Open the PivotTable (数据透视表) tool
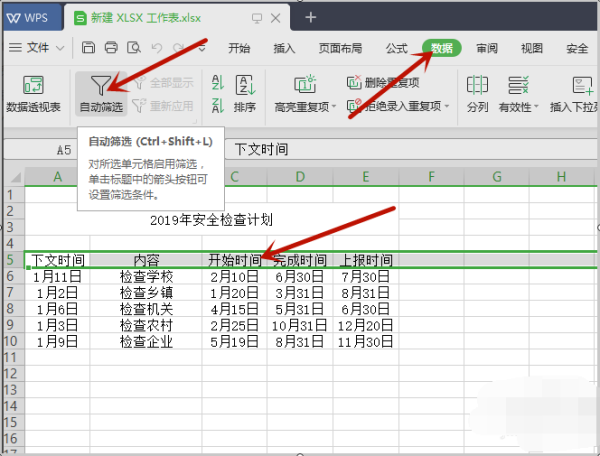 [x=33, y=93]
